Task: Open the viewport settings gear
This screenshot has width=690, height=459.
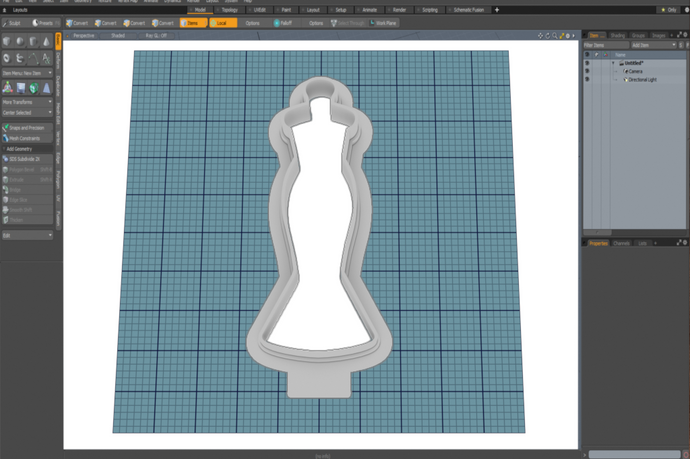Action: (568, 36)
